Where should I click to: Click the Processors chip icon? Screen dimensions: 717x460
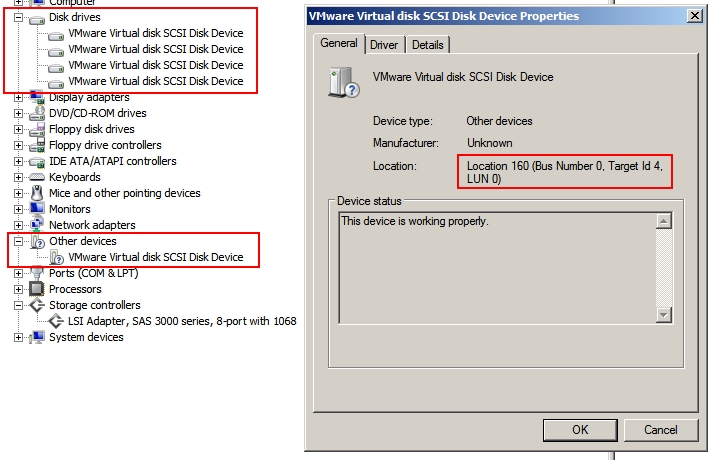tap(37, 289)
